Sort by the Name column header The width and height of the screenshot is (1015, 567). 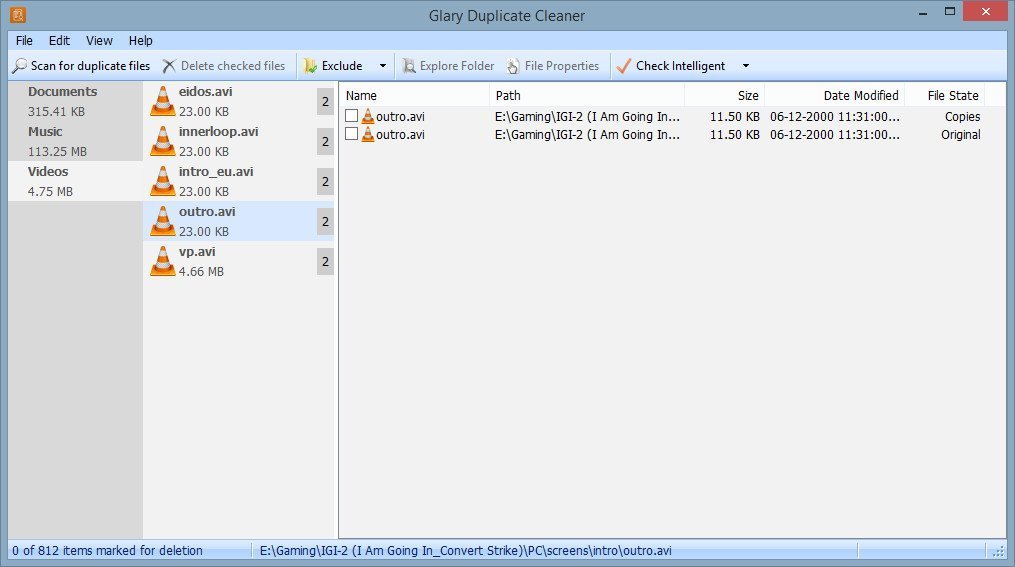coord(414,96)
